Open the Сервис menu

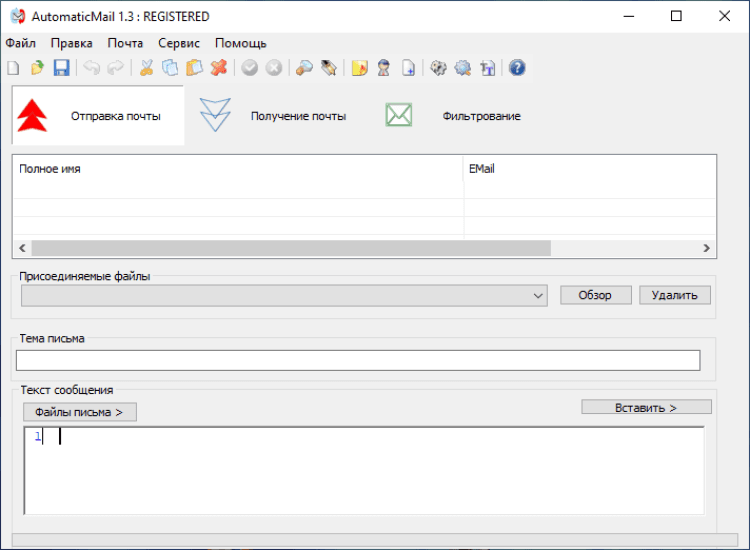(x=179, y=43)
